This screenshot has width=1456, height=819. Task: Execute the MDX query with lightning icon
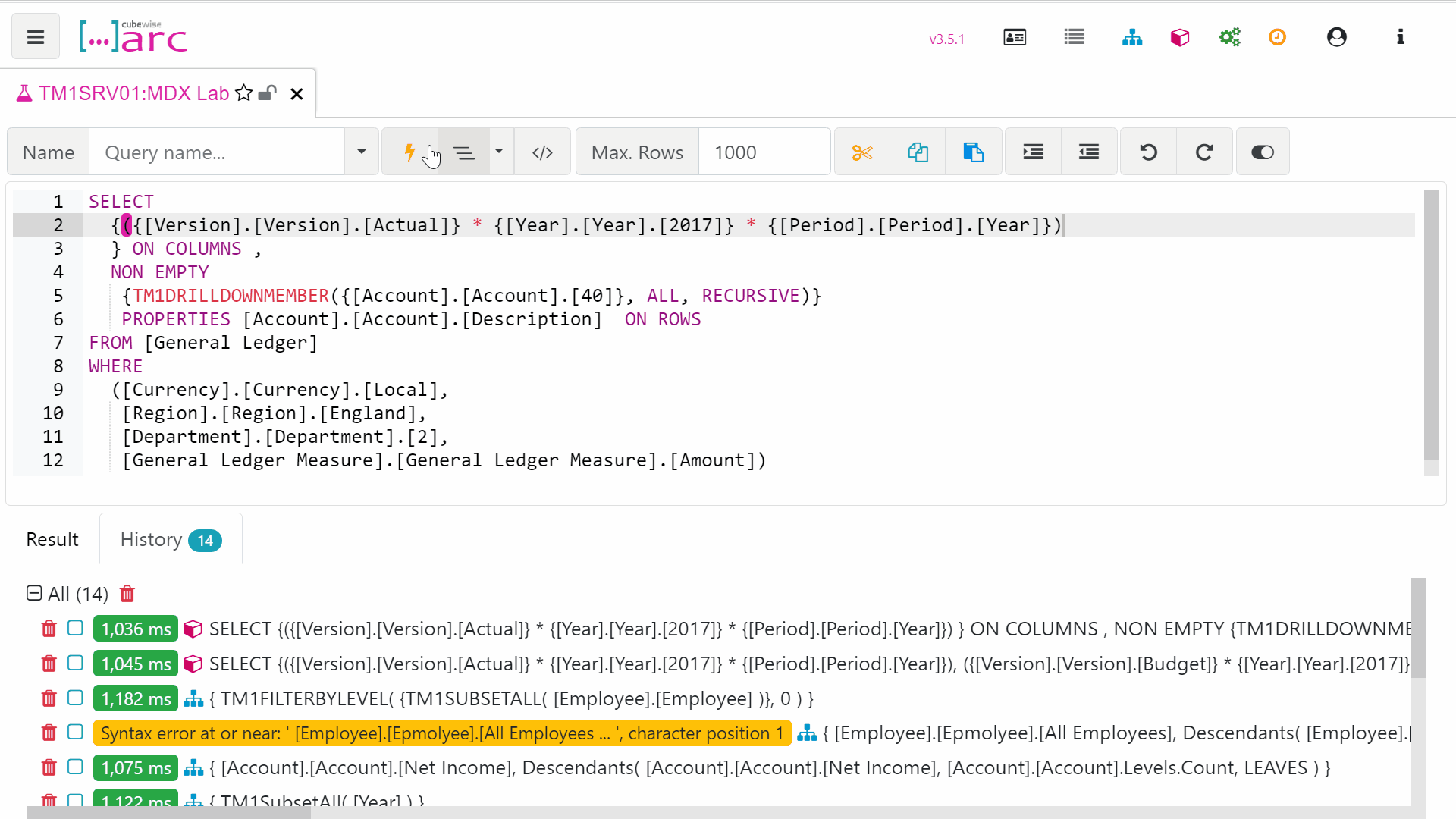[409, 152]
